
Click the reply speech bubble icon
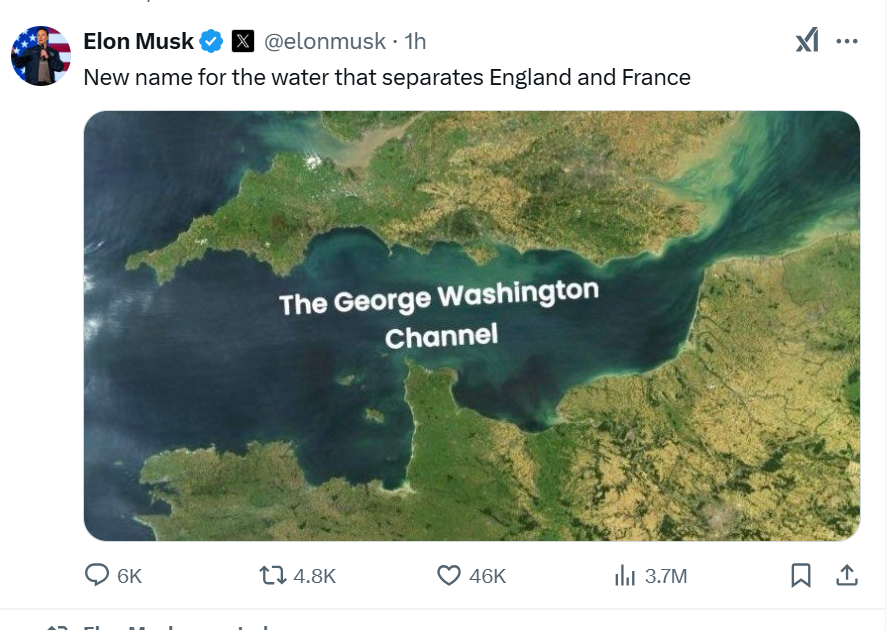click(97, 575)
